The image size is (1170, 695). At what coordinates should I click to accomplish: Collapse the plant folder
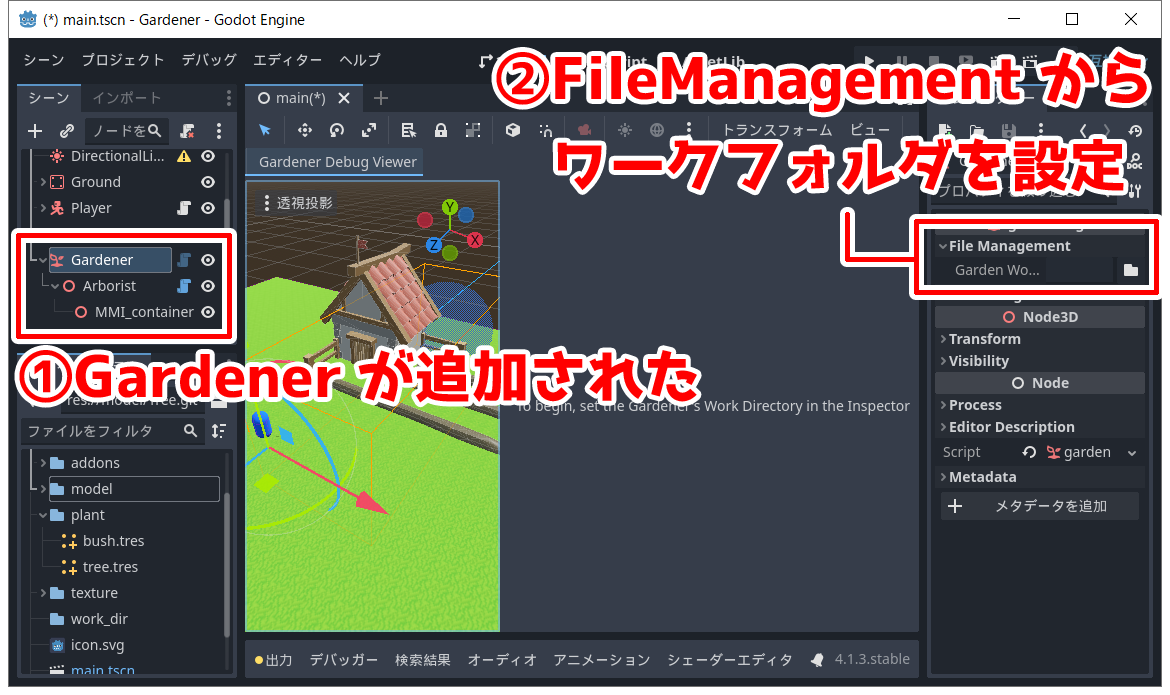pyautogui.click(x=43, y=515)
